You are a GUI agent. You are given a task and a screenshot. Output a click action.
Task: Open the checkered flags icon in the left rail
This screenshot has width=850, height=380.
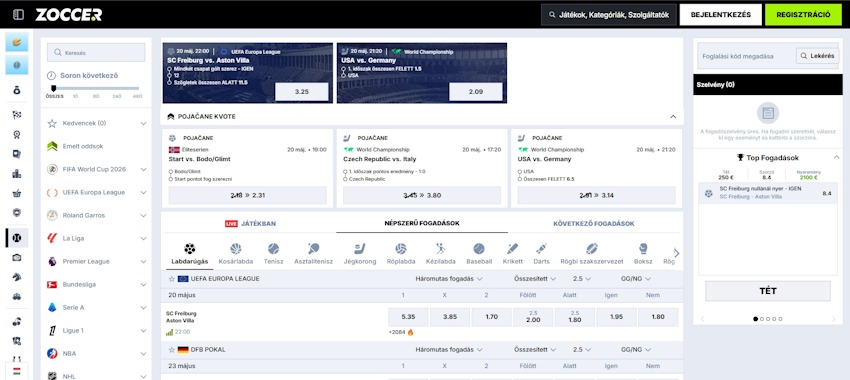point(17,115)
